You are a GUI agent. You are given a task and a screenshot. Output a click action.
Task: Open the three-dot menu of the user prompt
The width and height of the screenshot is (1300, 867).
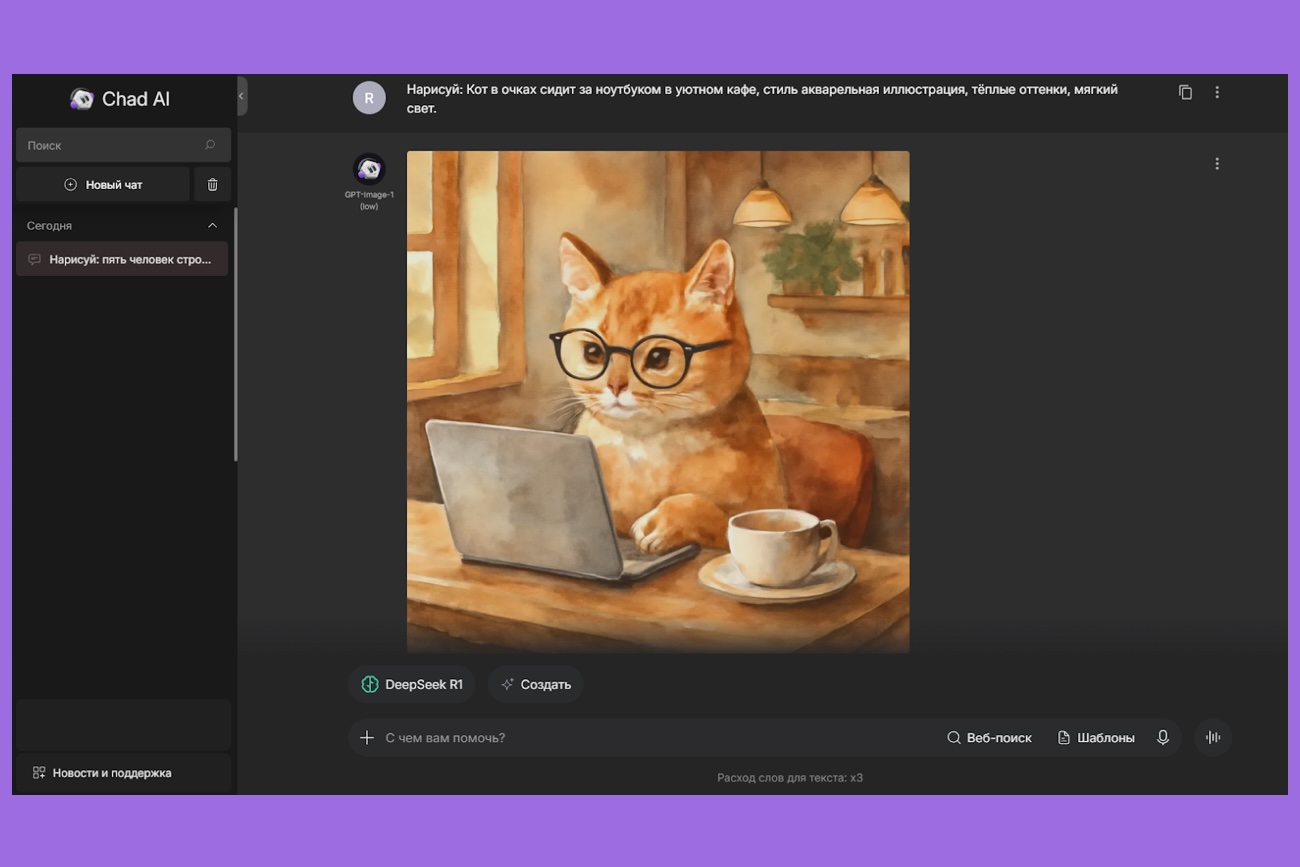(x=1217, y=92)
